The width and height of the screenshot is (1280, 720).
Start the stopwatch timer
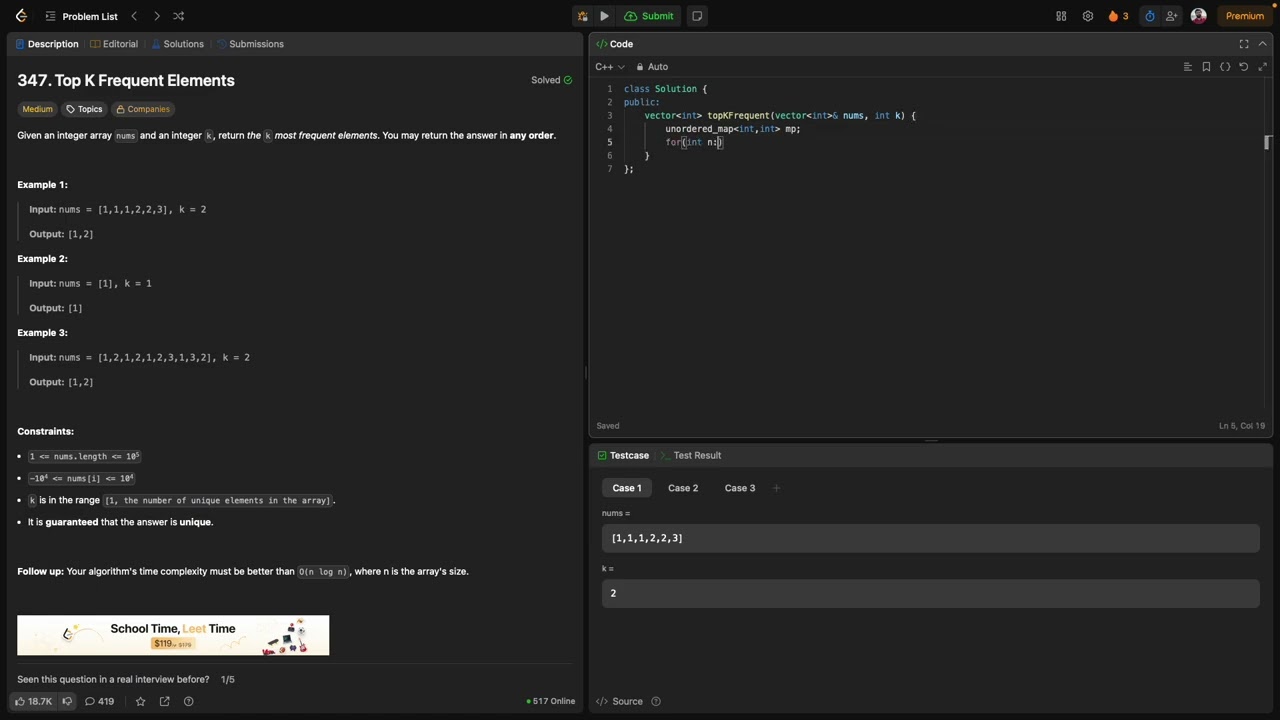(x=1150, y=16)
